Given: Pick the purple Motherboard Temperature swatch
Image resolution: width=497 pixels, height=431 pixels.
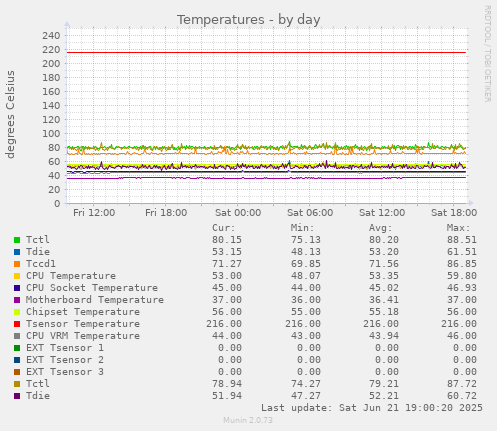Looking at the screenshot, I should pos(17,300).
